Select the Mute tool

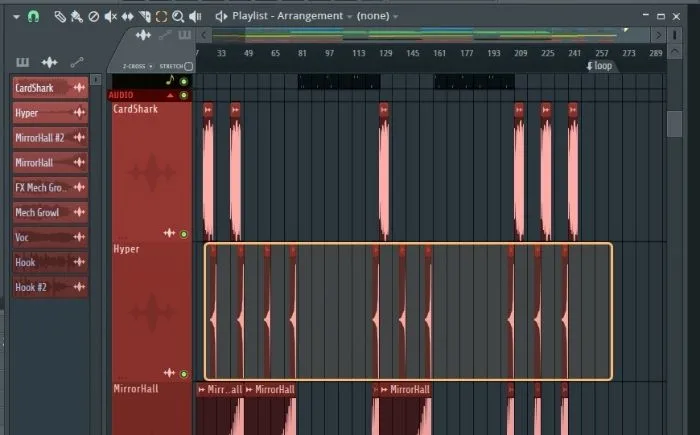110,17
